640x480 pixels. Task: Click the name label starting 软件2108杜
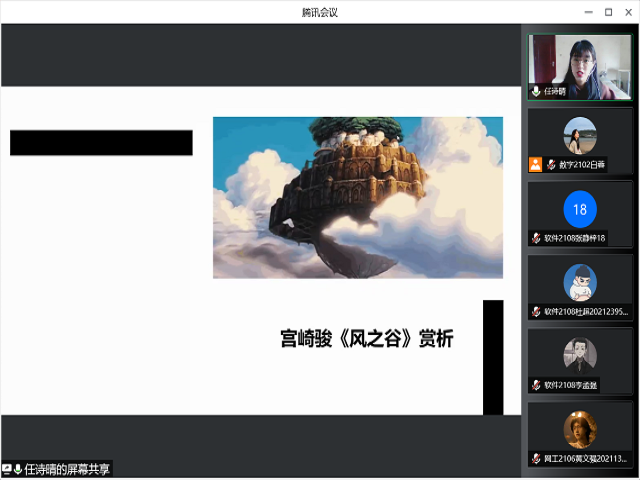coord(586,312)
